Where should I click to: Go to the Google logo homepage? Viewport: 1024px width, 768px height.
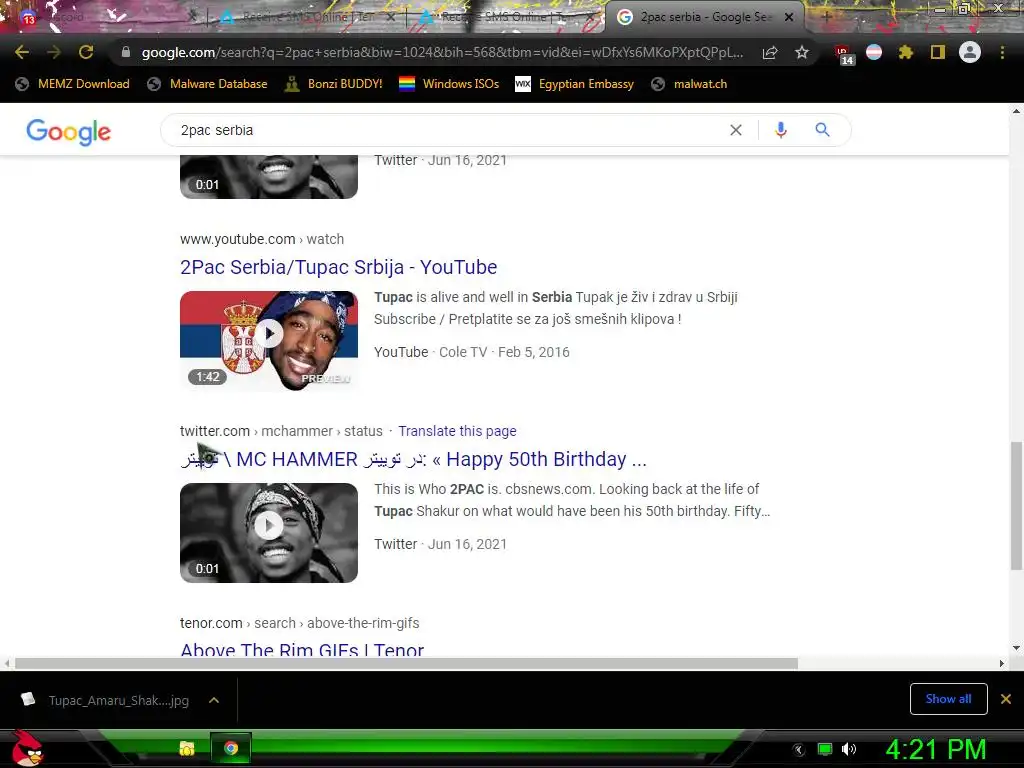tap(69, 132)
